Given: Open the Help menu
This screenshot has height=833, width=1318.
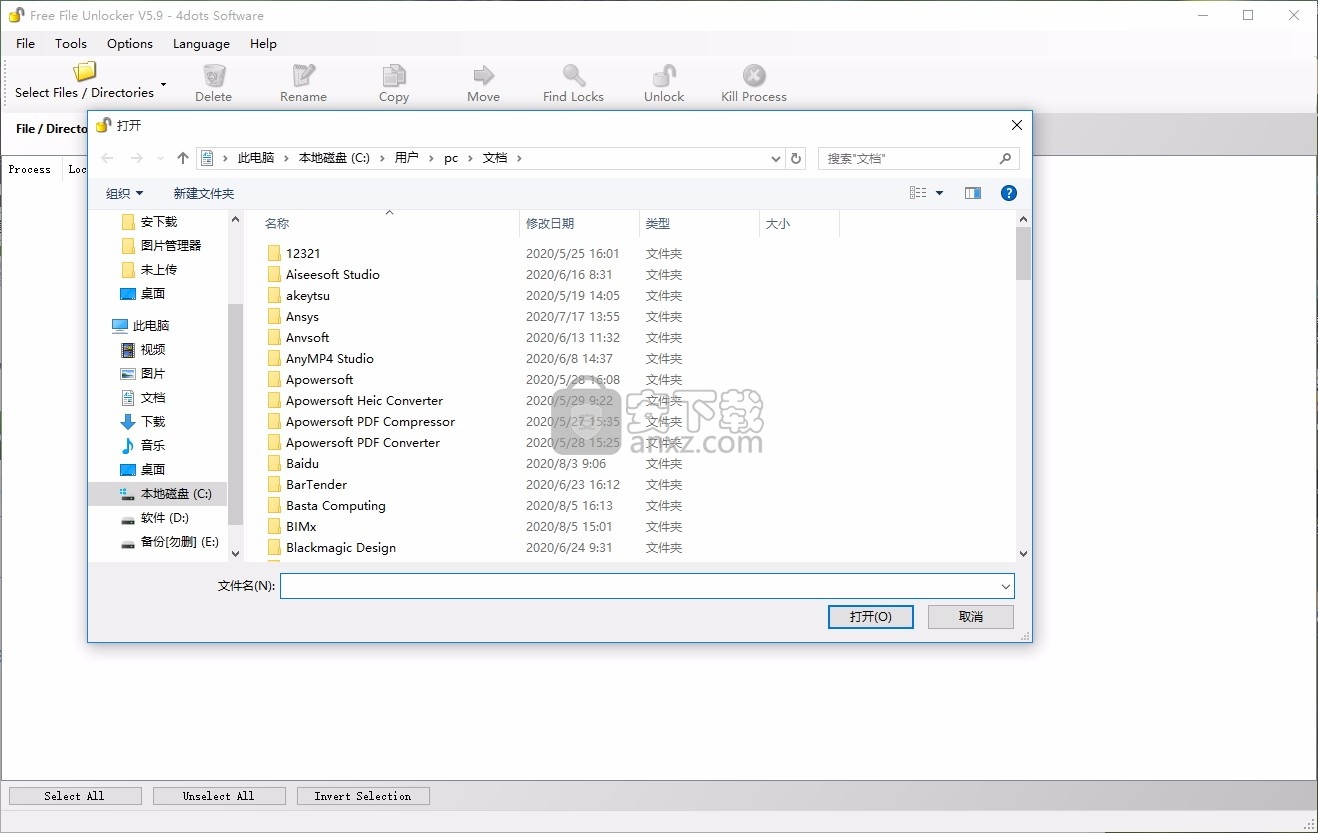Looking at the screenshot, I should pos(263,44).
